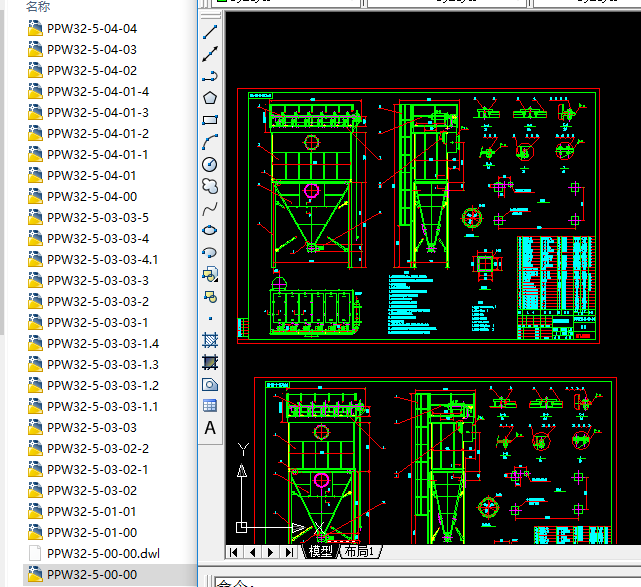Click the Table insert tool
Image resolution: width=641 pixels, height=587 pixels.
210,406
